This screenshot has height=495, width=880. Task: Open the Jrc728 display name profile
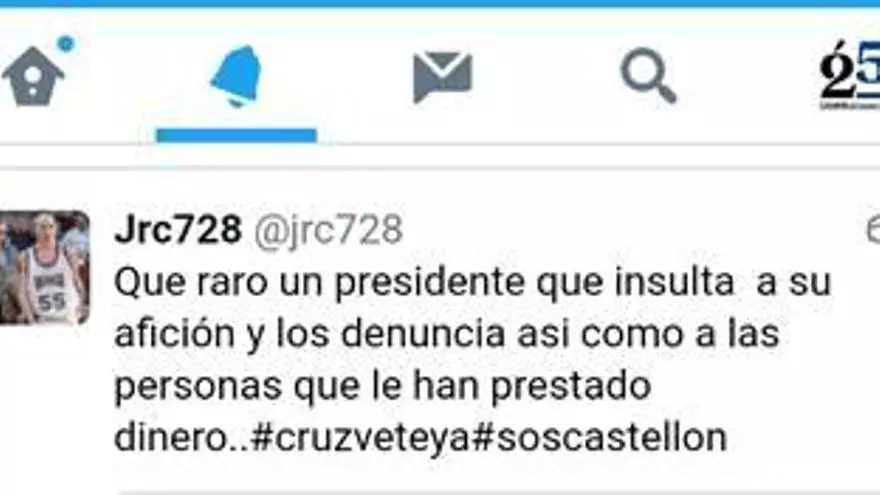pyautogui.click(x=178, y=230)
